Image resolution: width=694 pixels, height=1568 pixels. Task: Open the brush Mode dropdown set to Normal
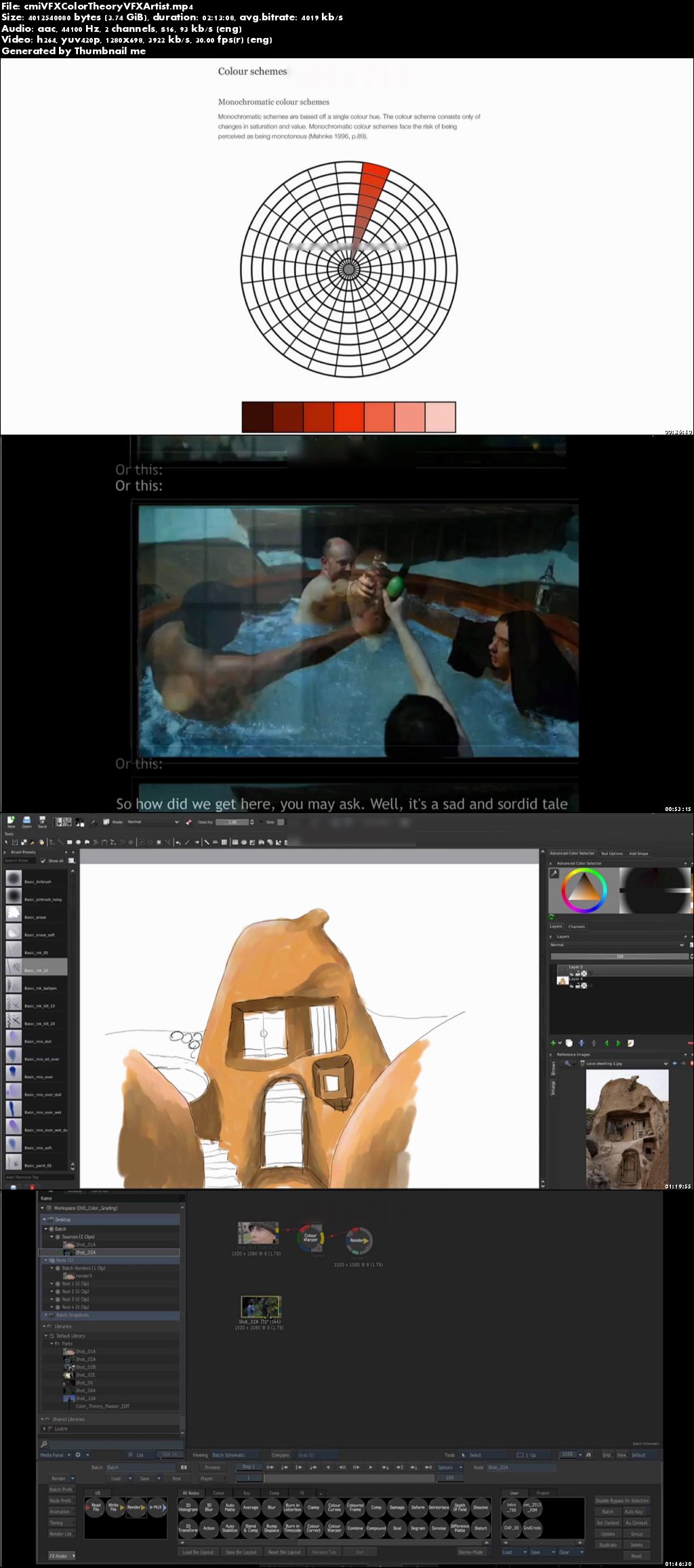point(153,822)
